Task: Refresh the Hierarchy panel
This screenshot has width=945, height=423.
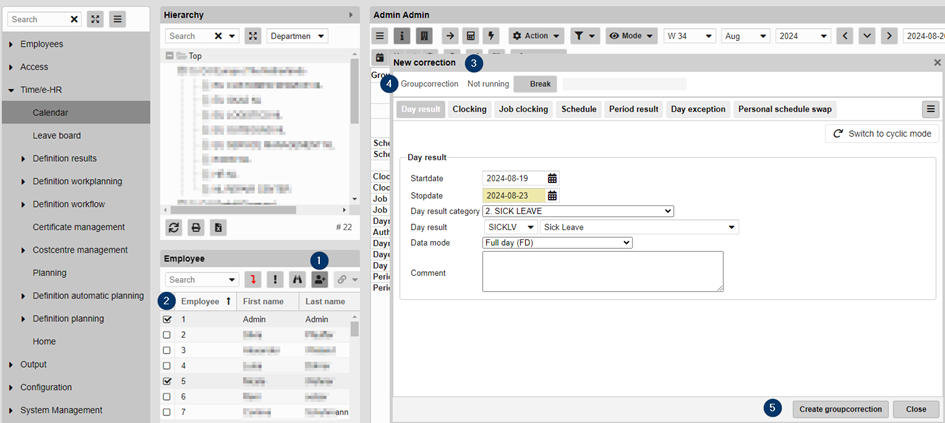Action: point(174,227)
